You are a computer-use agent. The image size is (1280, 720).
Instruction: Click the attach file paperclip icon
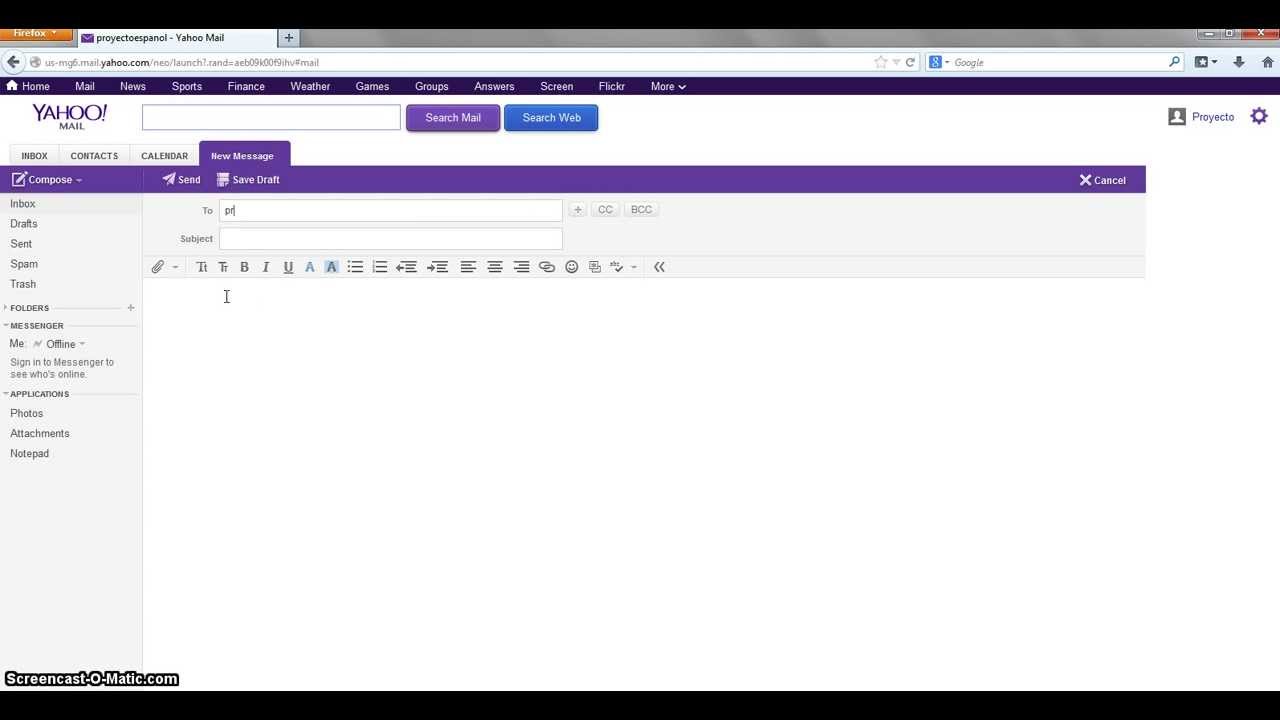157,267
